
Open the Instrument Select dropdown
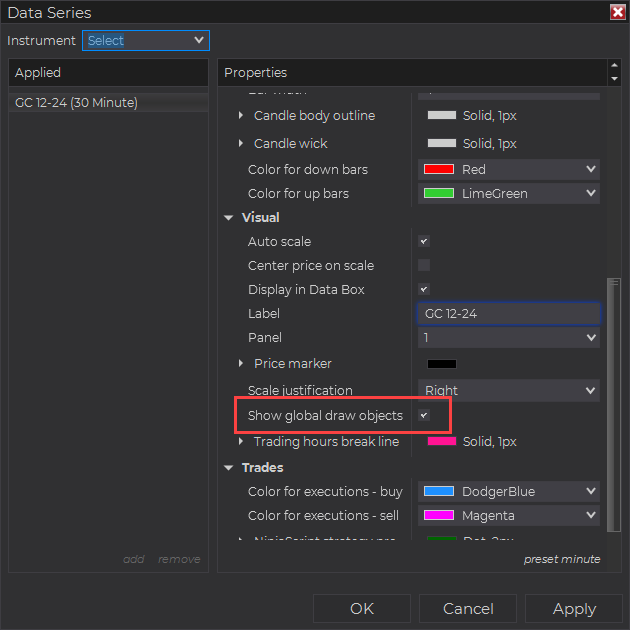pyautogui.click(x=146, y=41)
